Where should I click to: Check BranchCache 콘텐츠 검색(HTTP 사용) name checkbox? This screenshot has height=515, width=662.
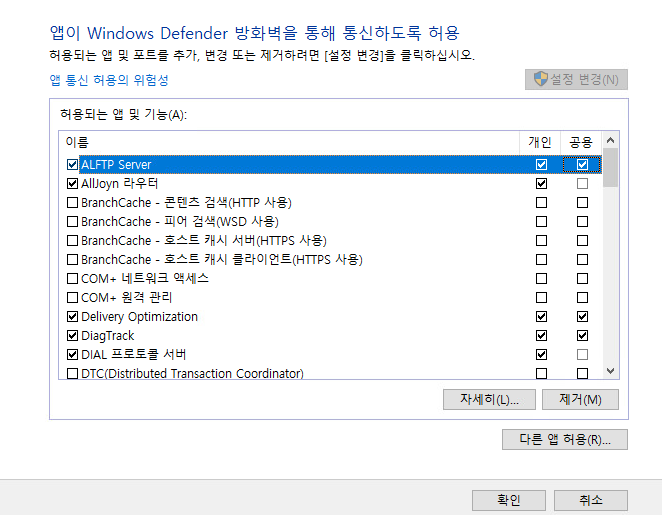pyautogui.click(x=72, y=203)
